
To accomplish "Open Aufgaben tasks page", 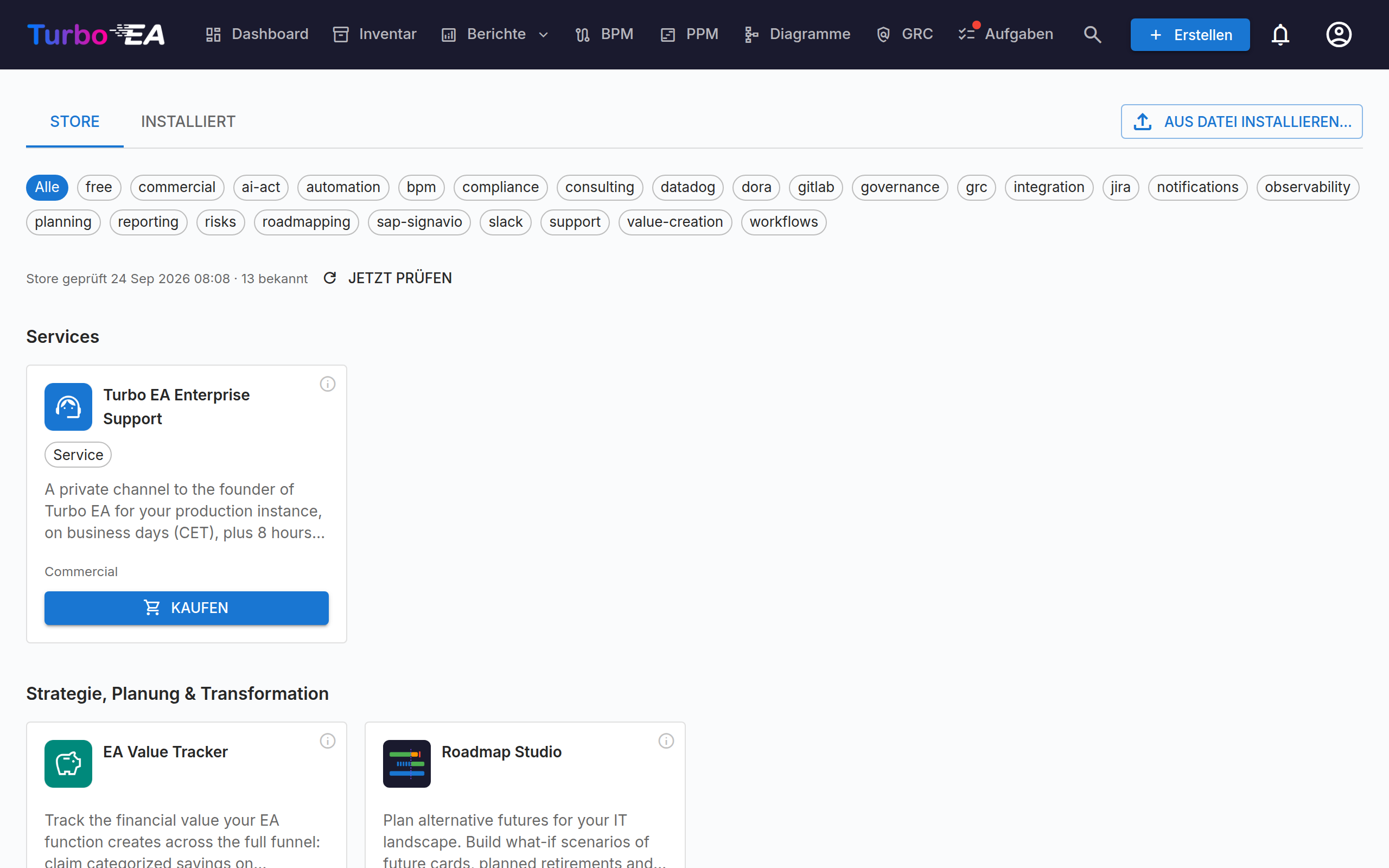I will [1006, 34].
